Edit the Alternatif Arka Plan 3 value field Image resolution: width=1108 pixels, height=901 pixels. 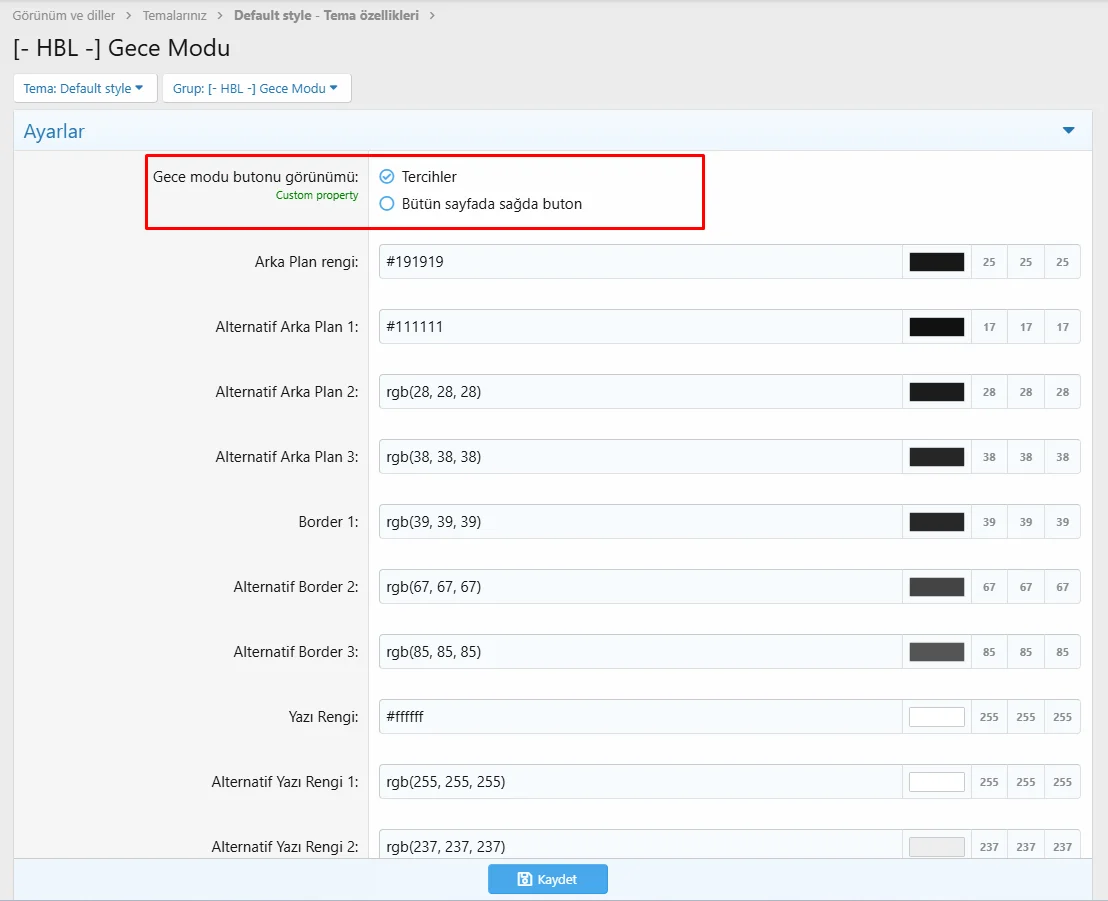tap(640, 457)
